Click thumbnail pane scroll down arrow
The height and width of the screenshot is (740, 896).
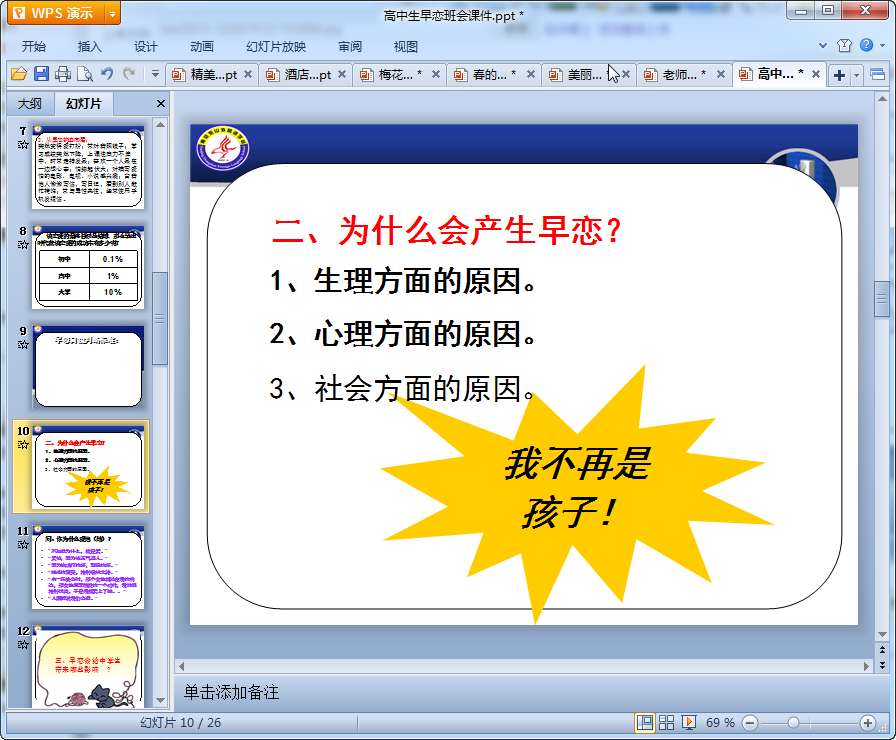pyautogui.click(x=160, y=700)
